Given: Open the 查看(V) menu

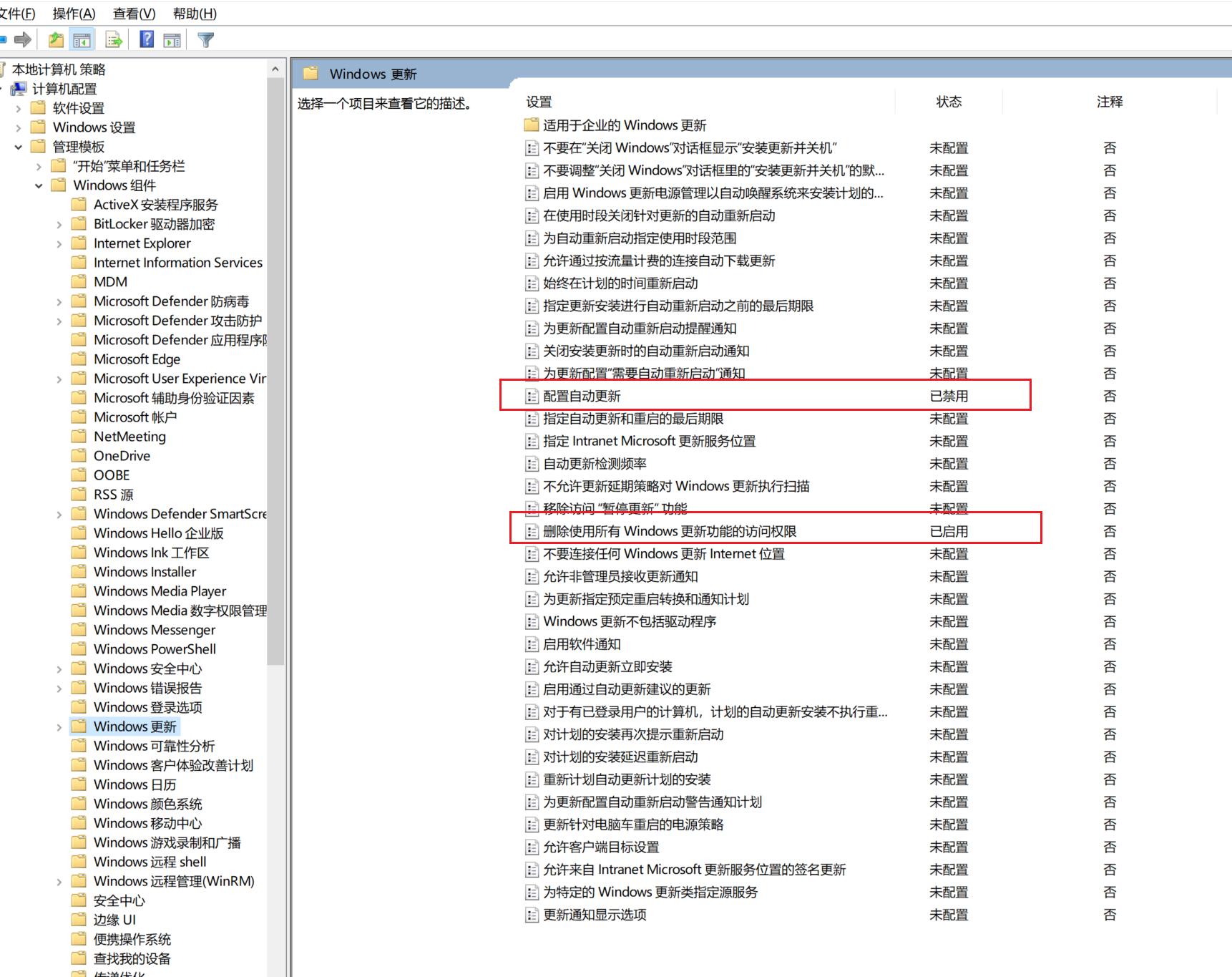Looking at the screenshot, I should click(x=134, y=14).
